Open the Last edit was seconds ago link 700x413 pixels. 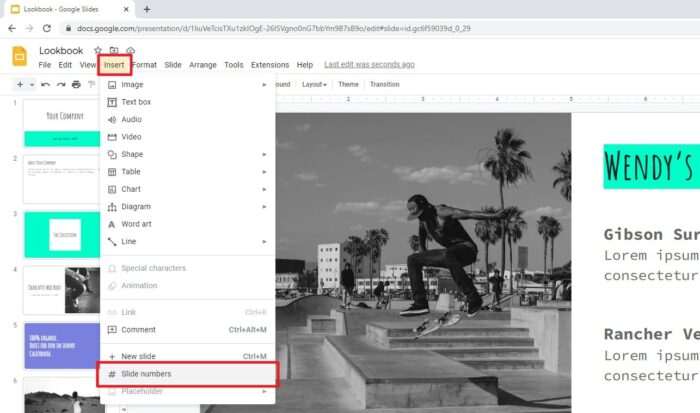pos(370,65)
